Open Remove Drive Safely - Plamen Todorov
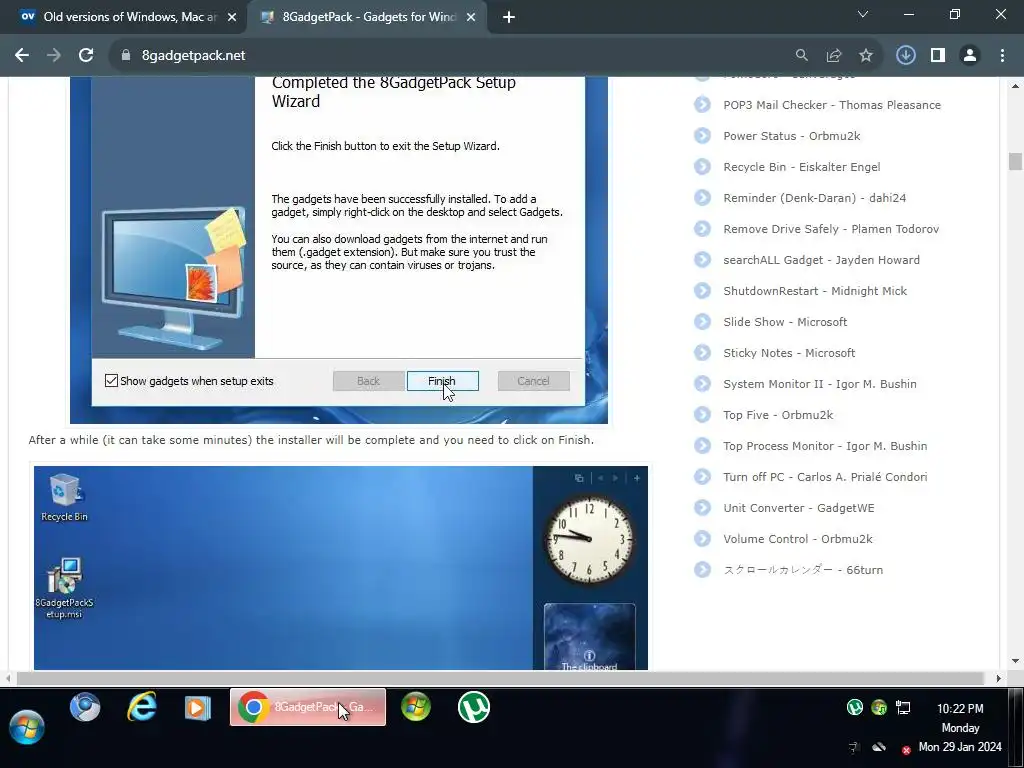Viewport: 1024px width, 768px height. tap(831, 229)
